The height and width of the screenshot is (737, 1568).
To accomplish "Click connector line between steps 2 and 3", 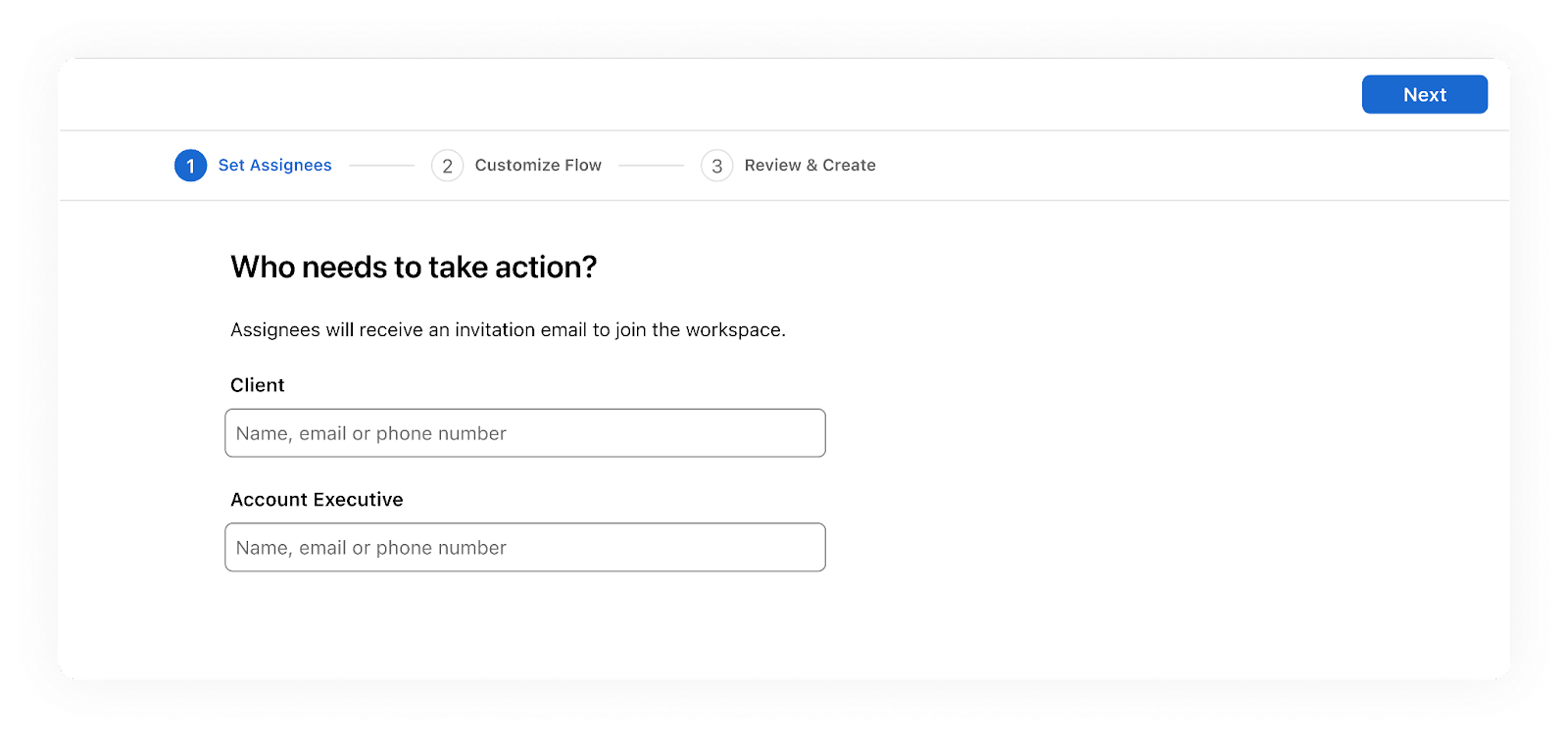I will [x=651, y=166].
